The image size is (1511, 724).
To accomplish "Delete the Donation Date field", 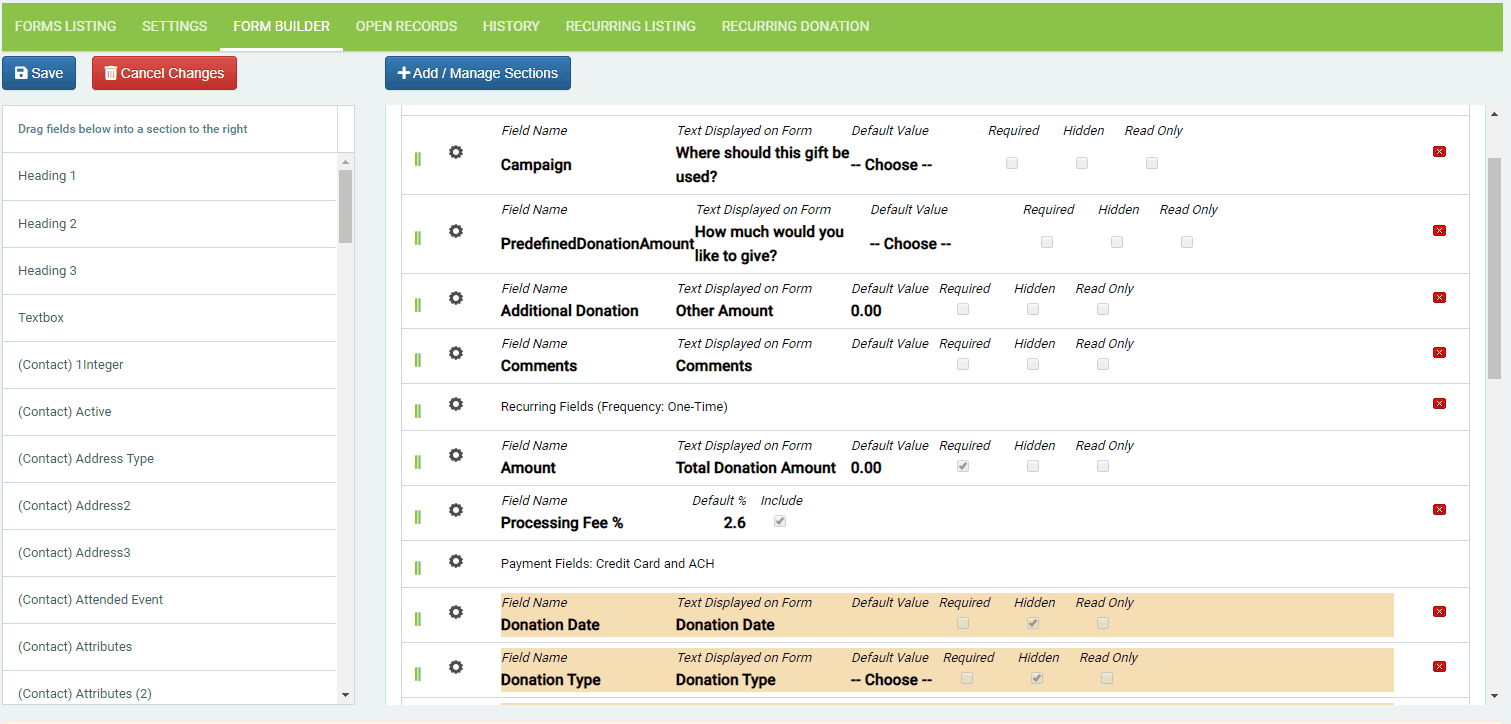I will click(1439, 611).
